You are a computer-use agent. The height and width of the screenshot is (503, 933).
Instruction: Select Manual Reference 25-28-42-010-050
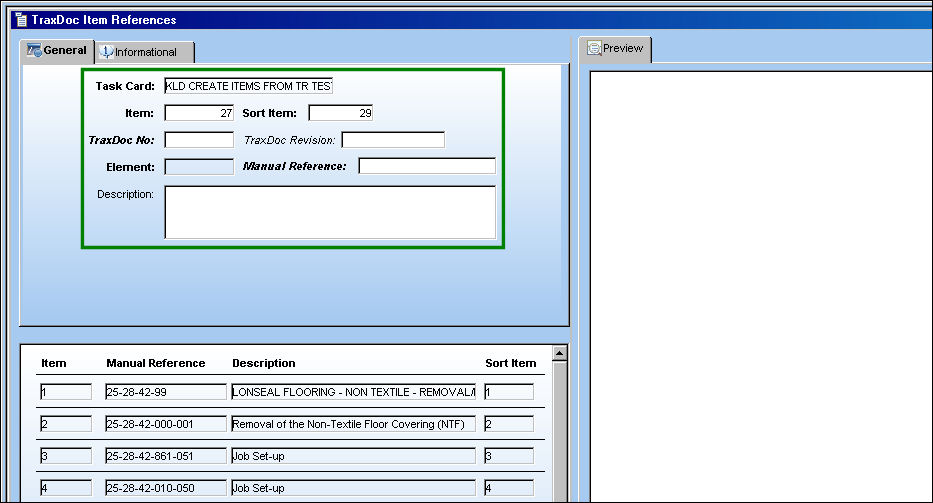[x=166, y=488]
